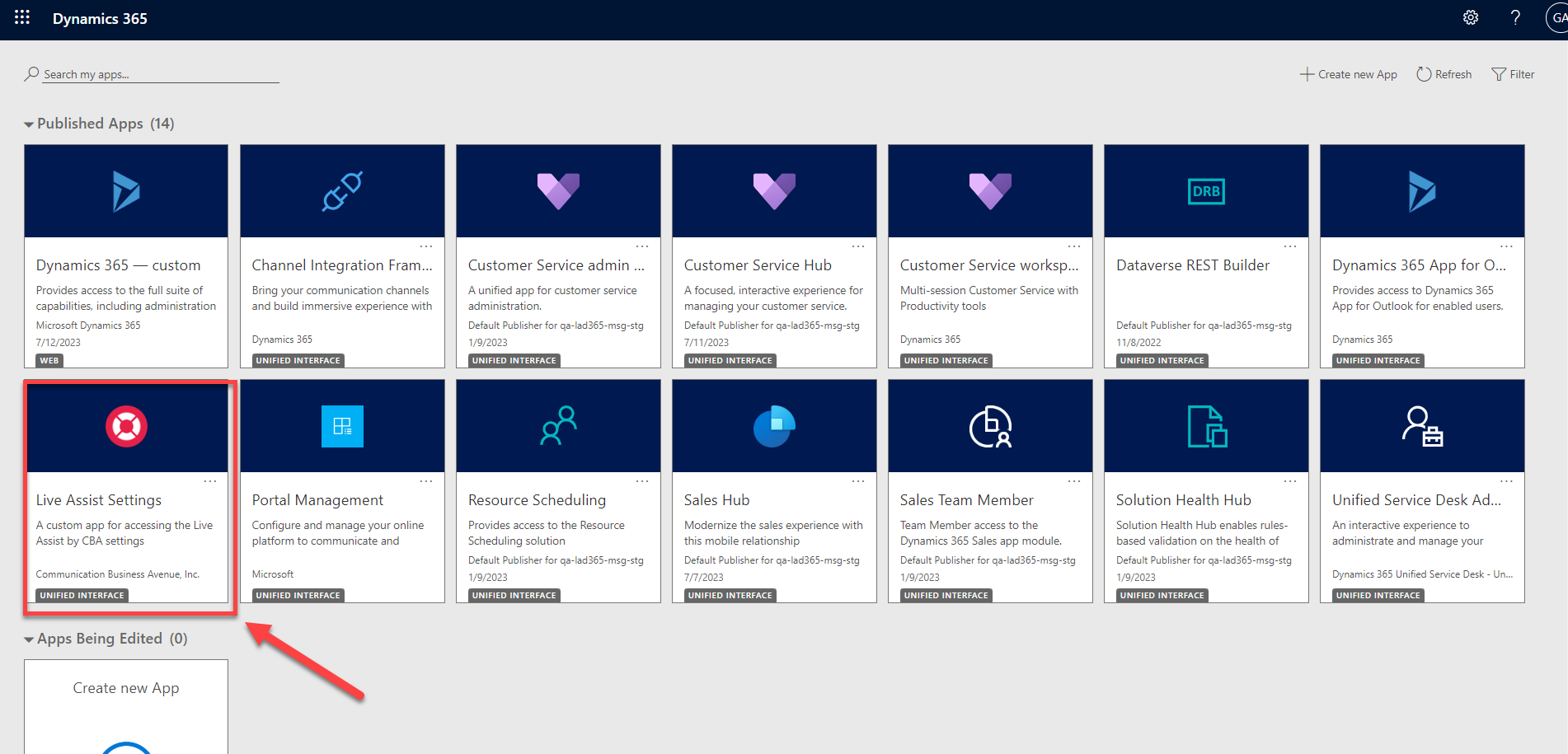
Task: Open more options for Channel Integration Framework
Action: [x=426, y=246]
